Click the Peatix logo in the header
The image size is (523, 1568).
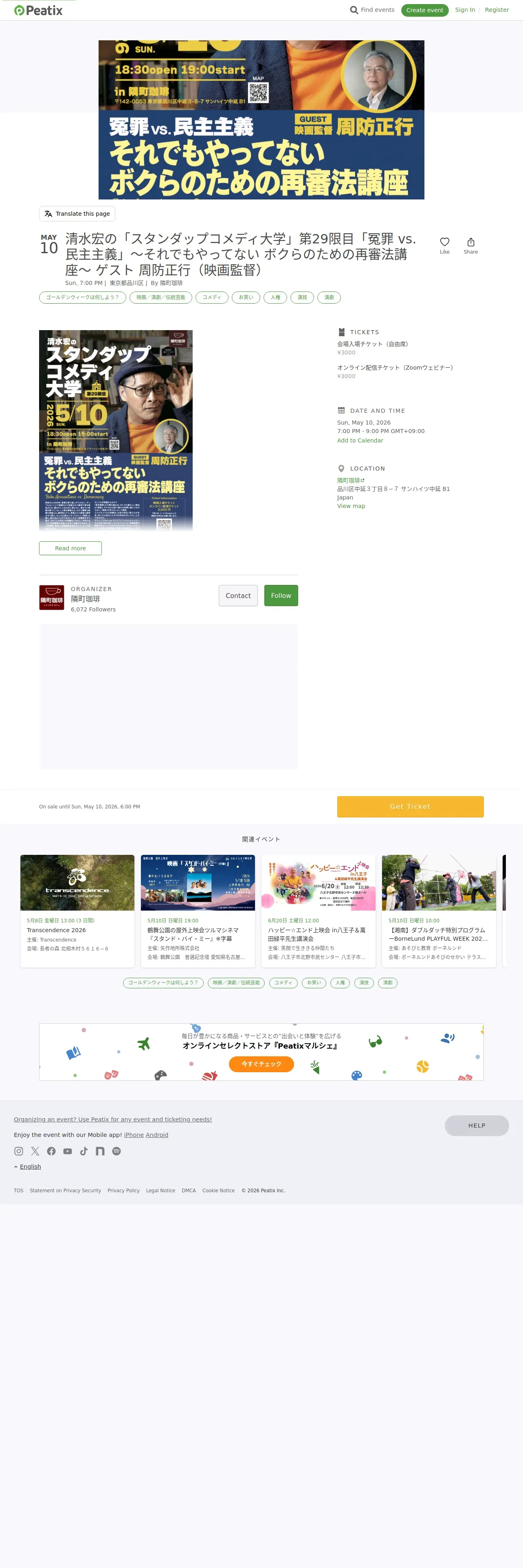[x=38, y=10]
